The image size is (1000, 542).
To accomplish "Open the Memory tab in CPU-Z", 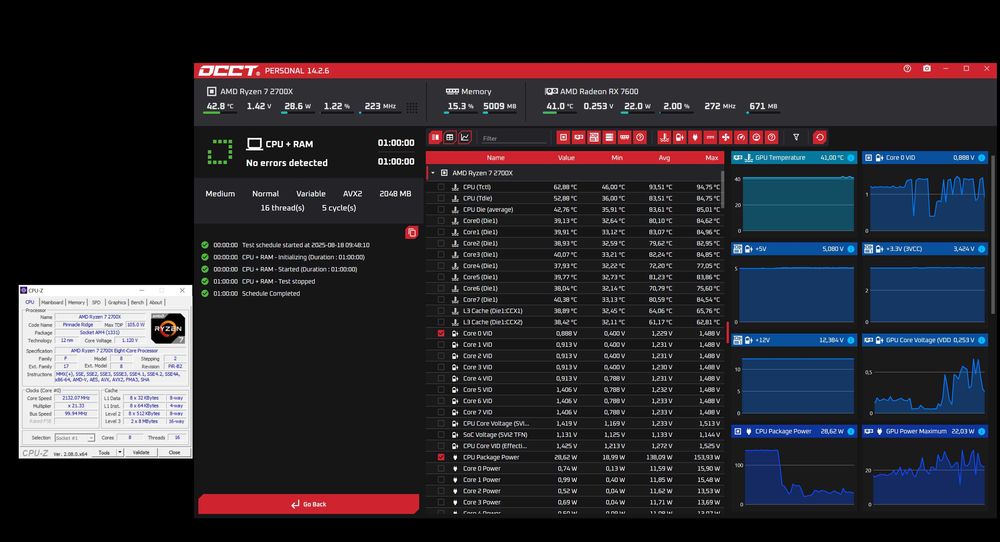I will click(77, 302).
